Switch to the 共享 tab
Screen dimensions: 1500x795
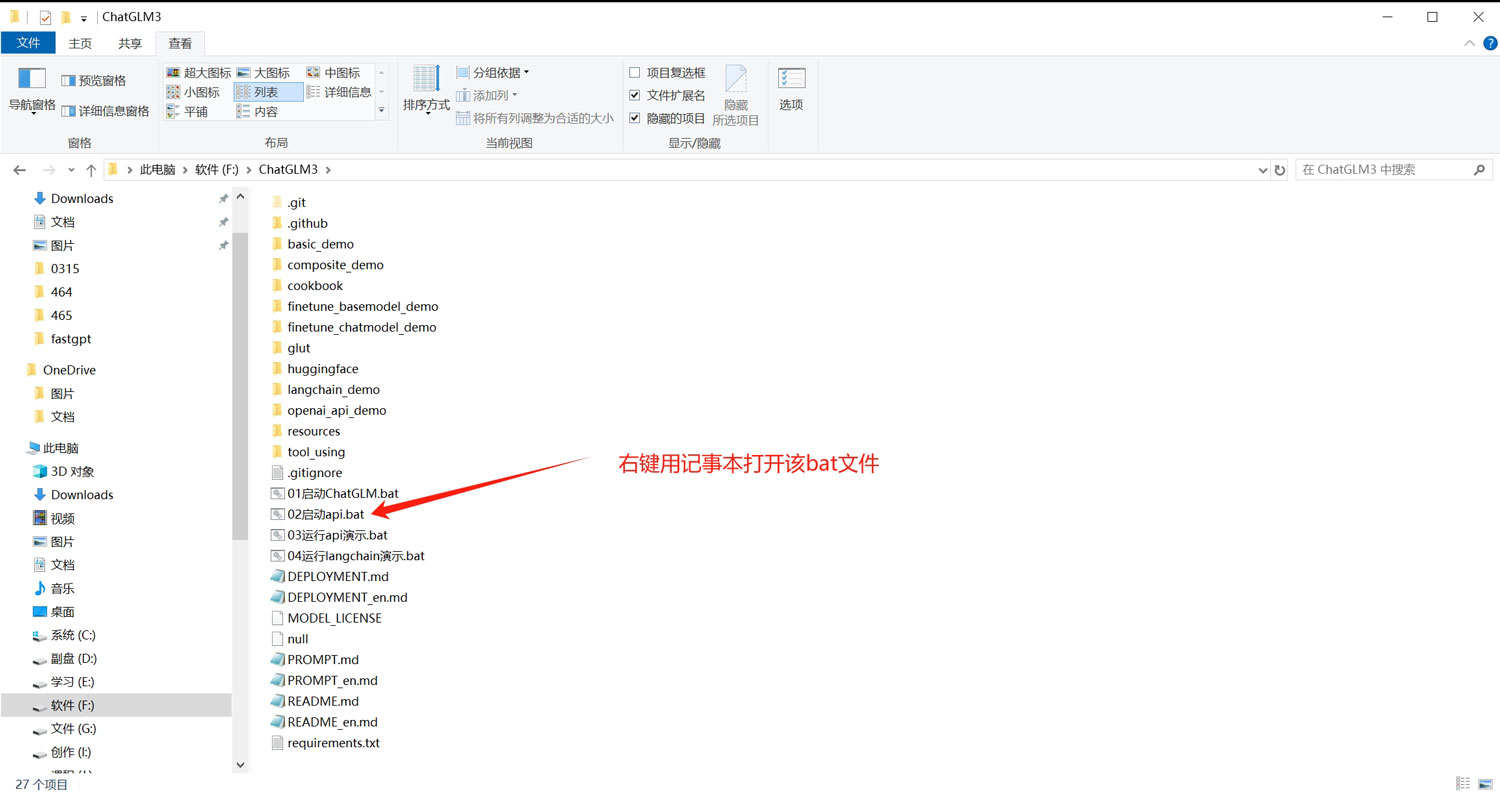130,43
